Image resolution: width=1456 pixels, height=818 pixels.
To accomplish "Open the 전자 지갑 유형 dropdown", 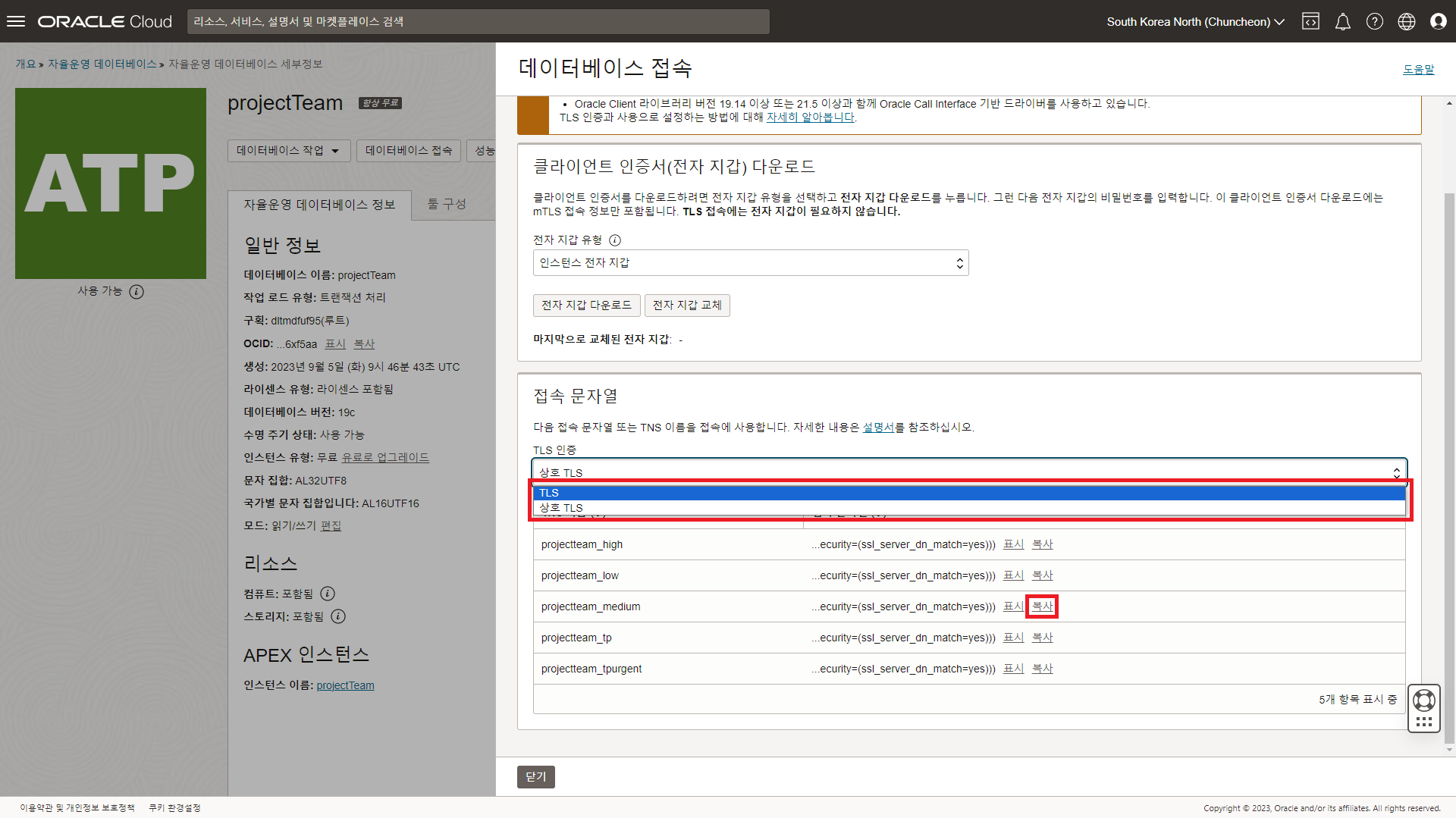I will (x=751, y=263).
